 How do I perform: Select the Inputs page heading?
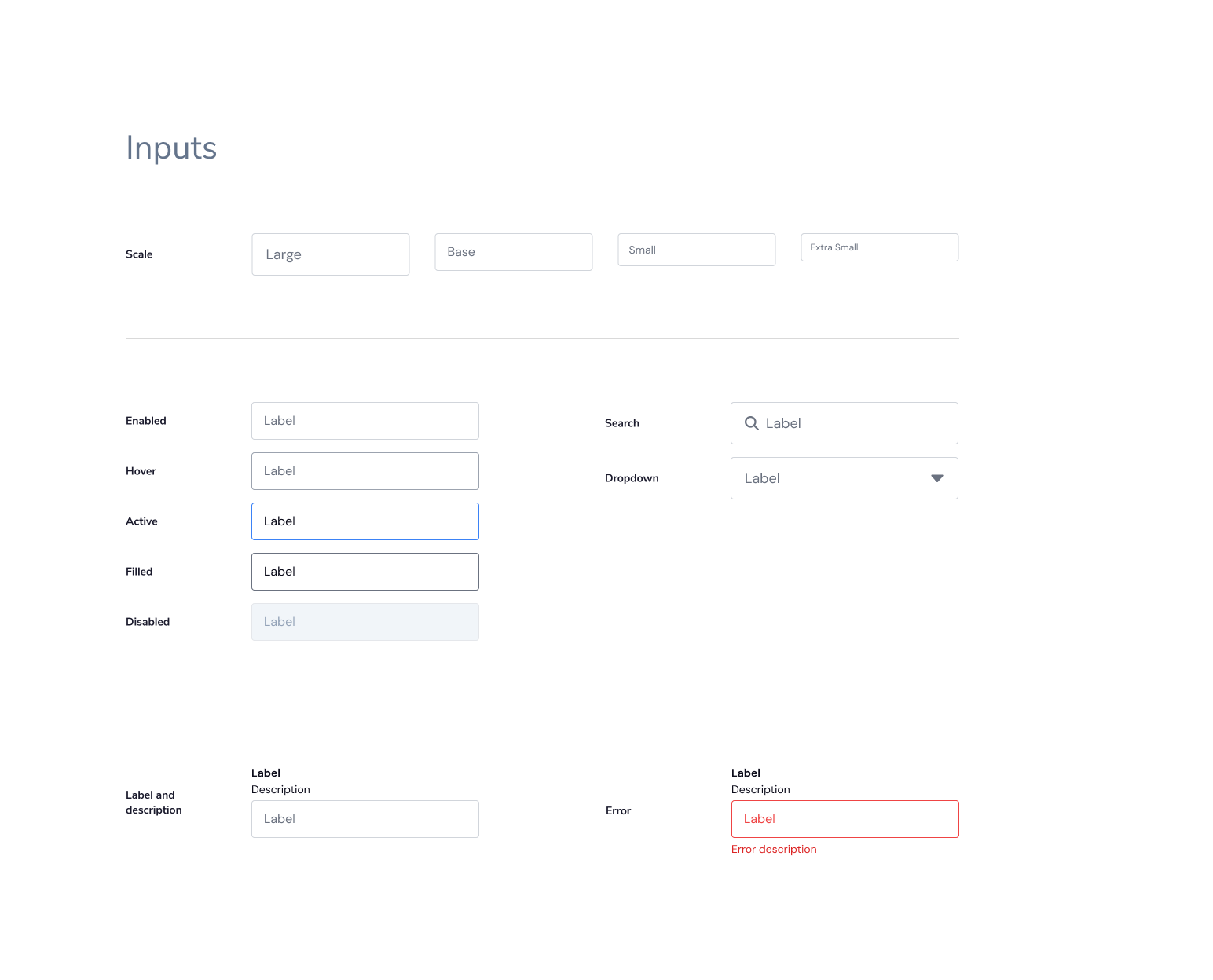coord(171,148)
